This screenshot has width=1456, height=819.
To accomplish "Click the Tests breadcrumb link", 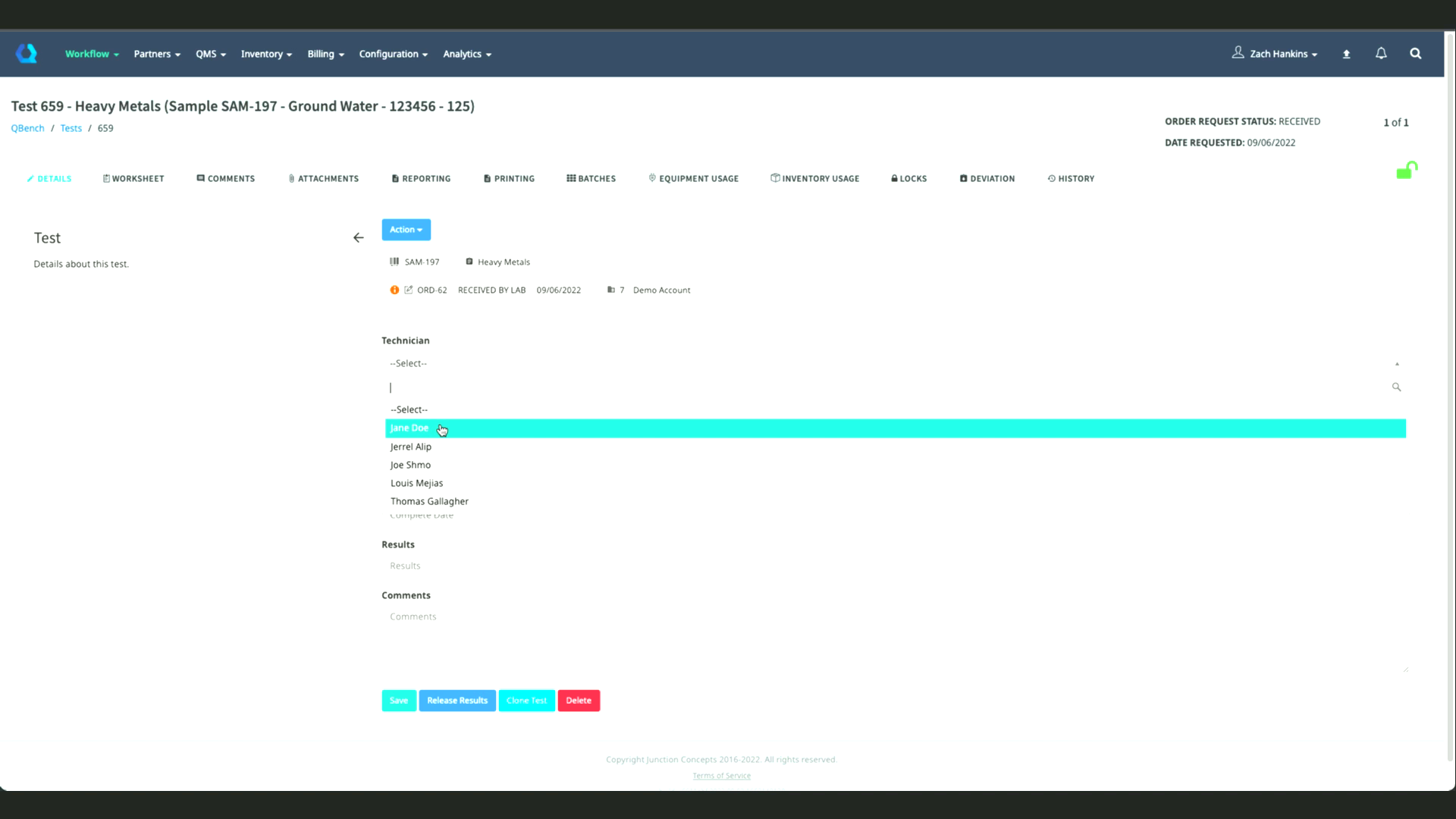I will point(71,128).
